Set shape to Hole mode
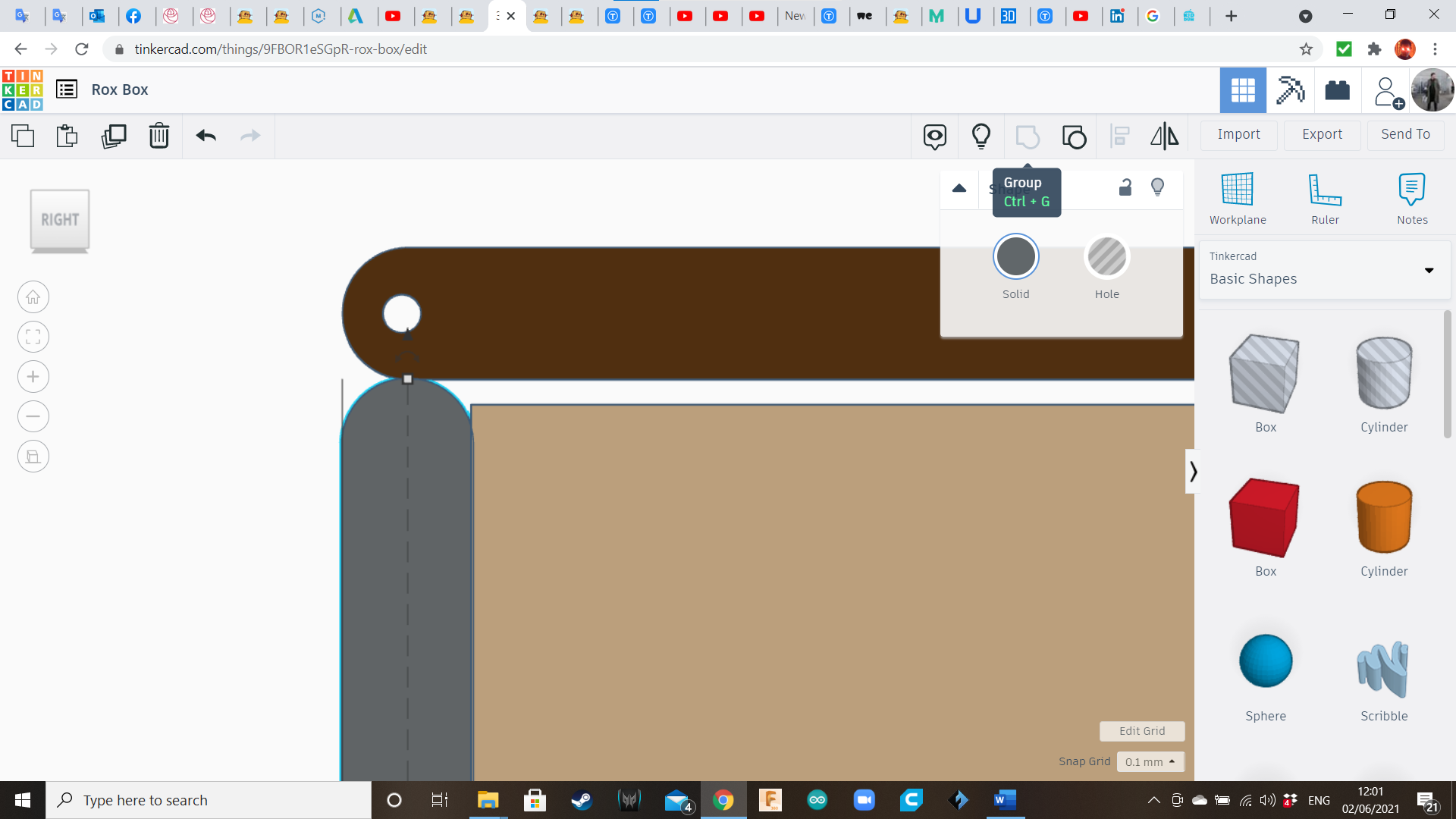The width and height of the screenshot is (1456, 819). pyautogui.click(x=1106, y=257)
